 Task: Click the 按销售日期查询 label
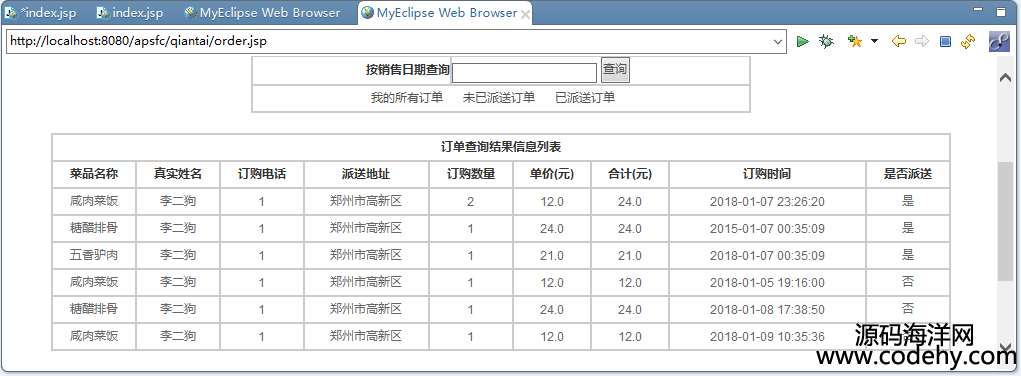(x=408, y=70)
